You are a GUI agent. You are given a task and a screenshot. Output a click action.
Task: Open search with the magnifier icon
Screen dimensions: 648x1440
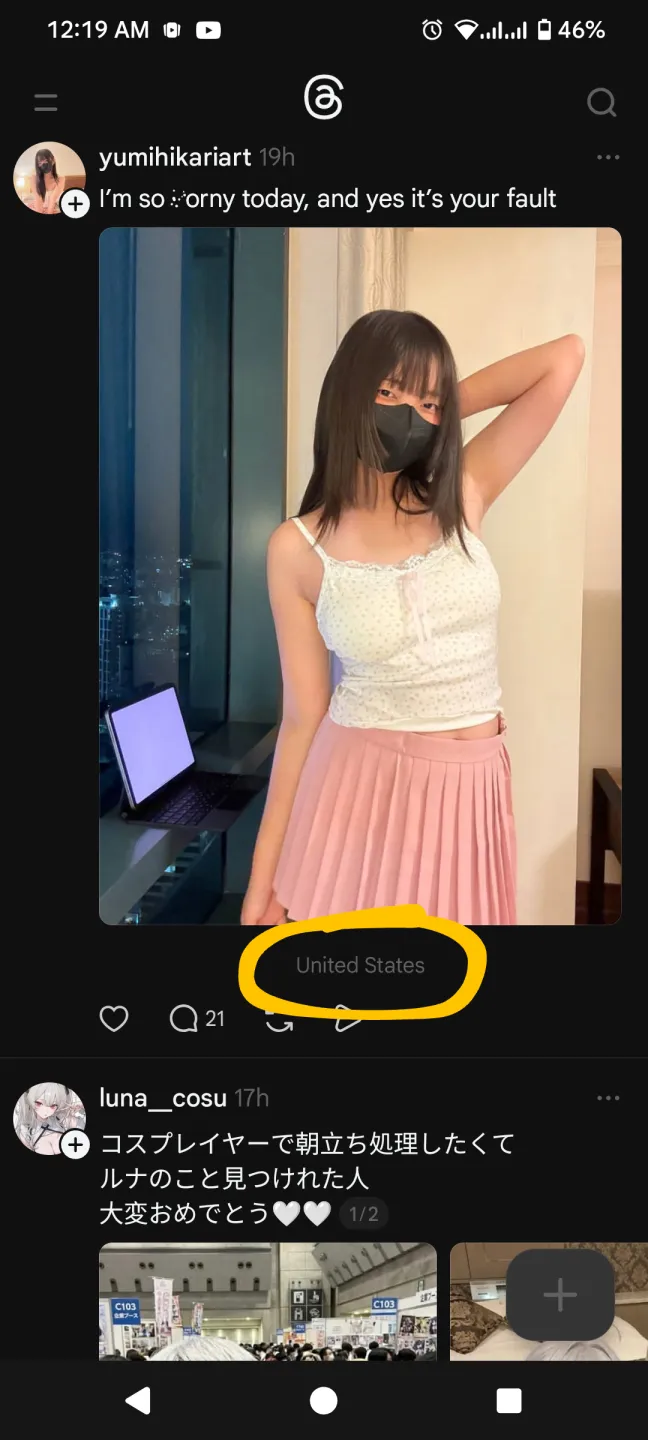point(601,102)
